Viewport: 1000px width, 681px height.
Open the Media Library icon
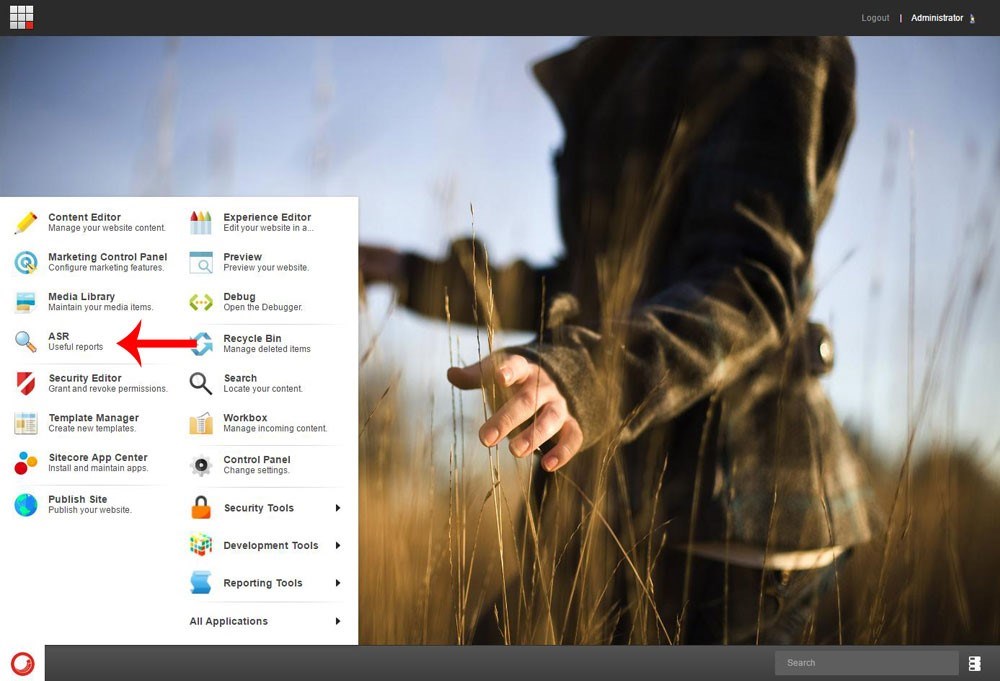tap(26, 302)
